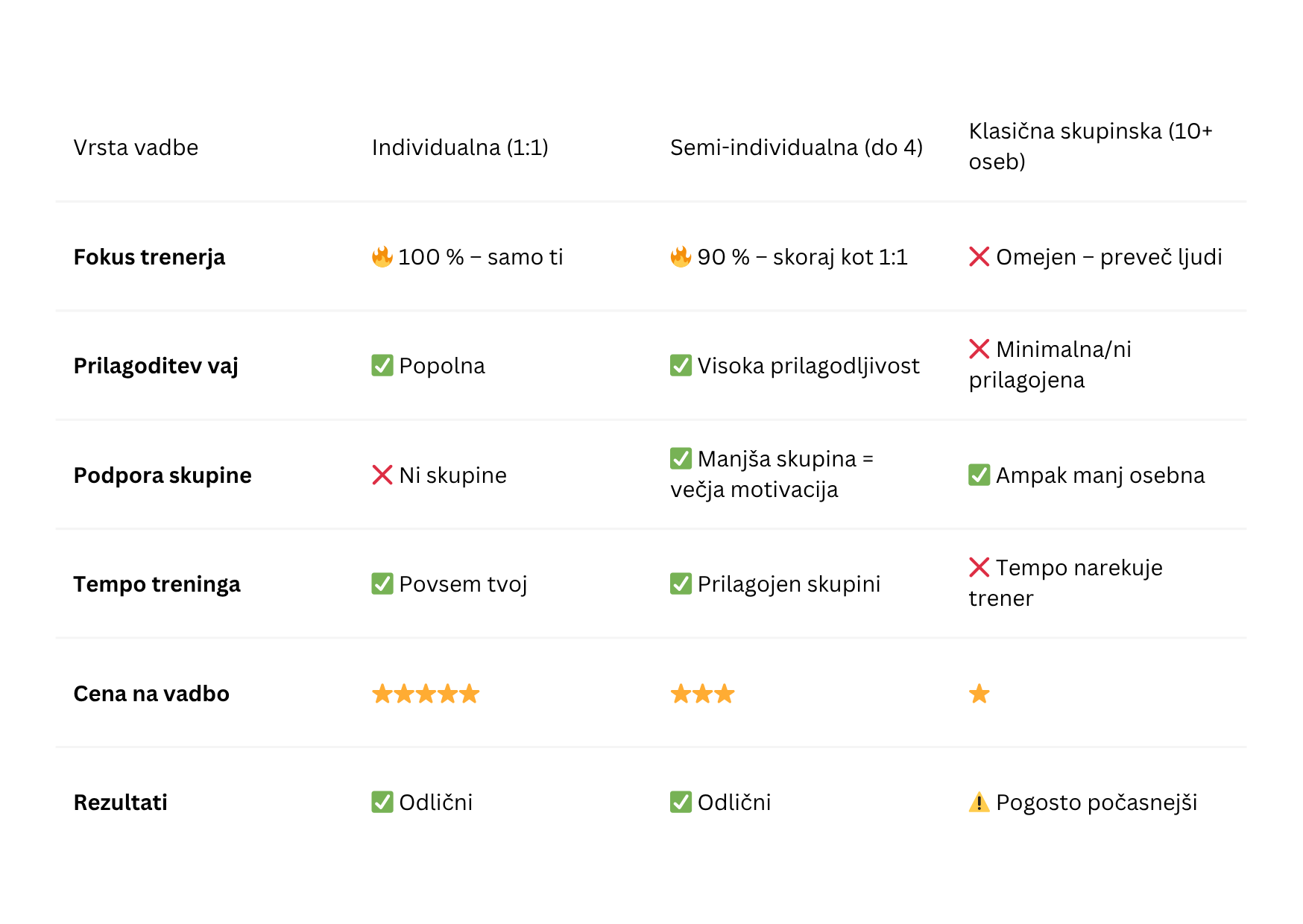Click the five-star rating under Individualna
Image resolution: width=1303 pixels, height=924 pixels.
426,694
